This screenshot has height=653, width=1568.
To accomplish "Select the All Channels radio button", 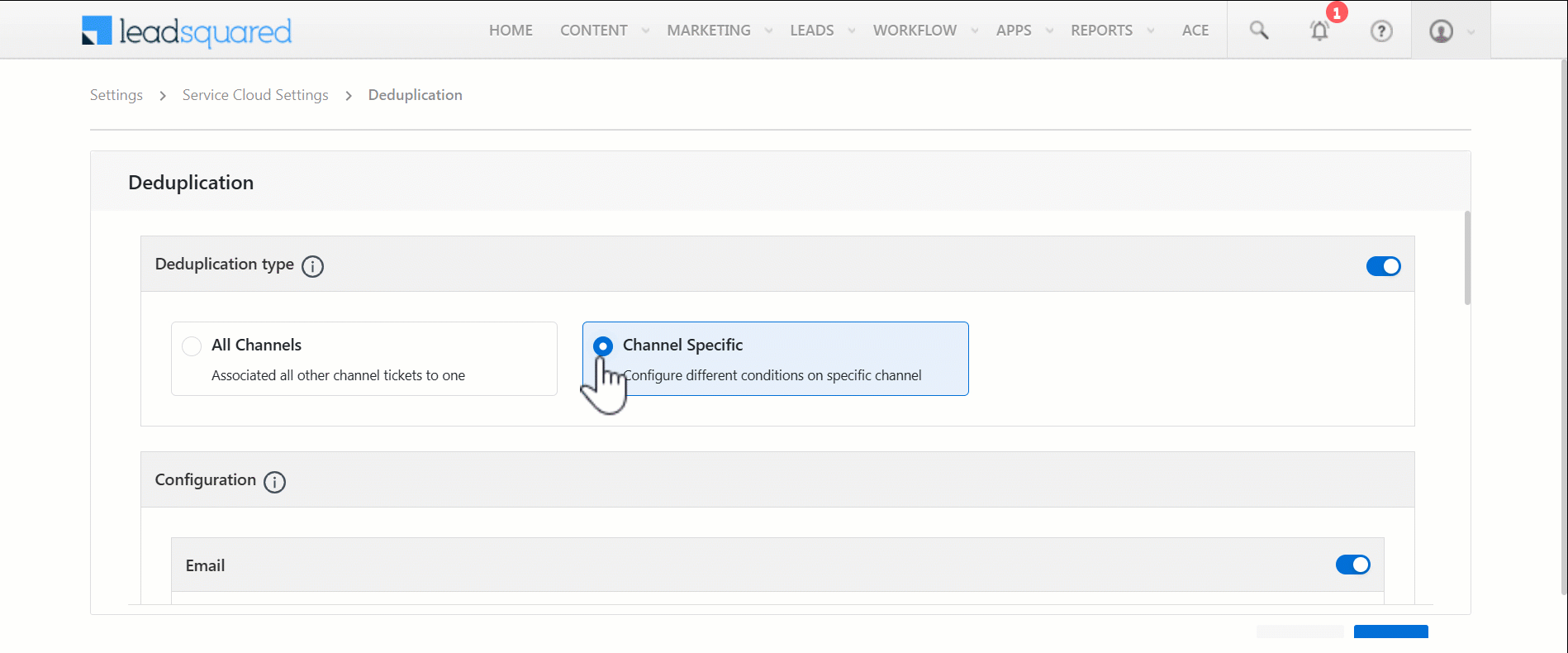I will point(192,346).
